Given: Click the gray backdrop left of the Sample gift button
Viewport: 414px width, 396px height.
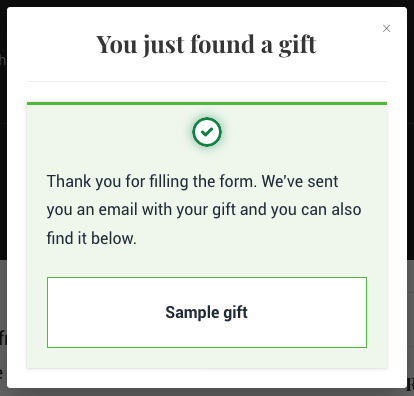Looking at the screenshot, I should click(x=3, y=312).
